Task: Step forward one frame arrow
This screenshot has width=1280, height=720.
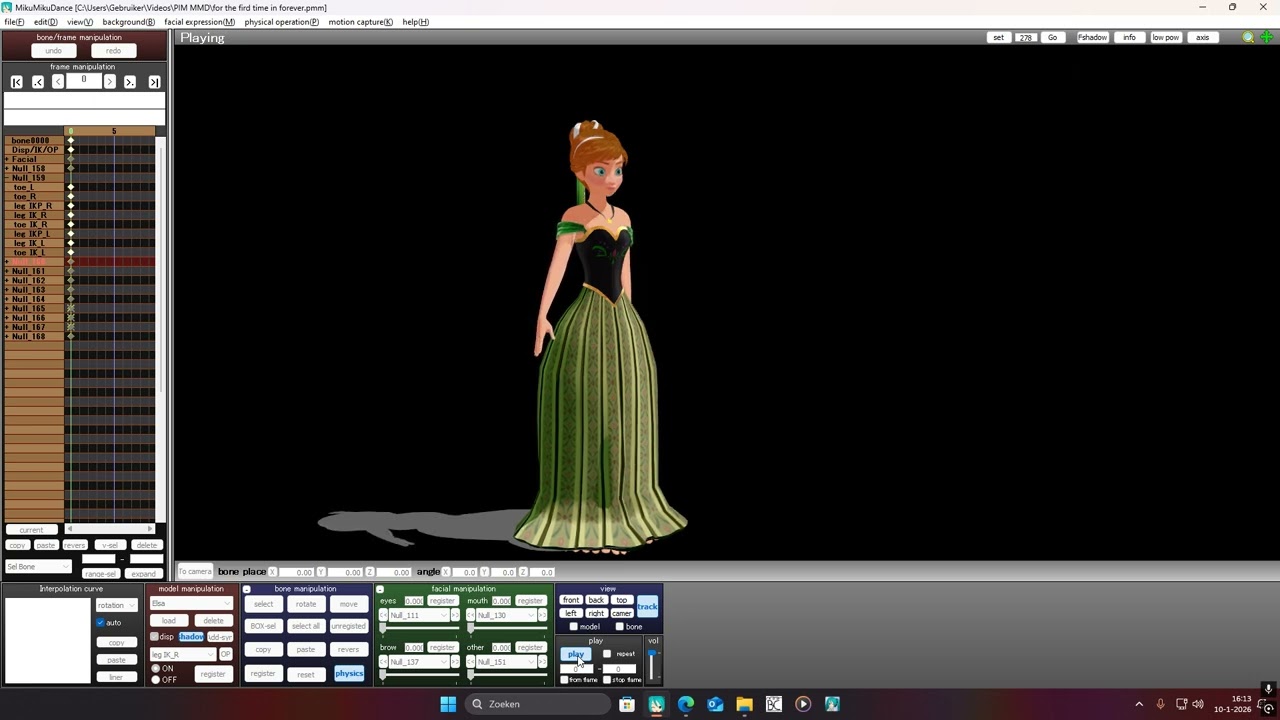Action: click(x=110, y=82)
